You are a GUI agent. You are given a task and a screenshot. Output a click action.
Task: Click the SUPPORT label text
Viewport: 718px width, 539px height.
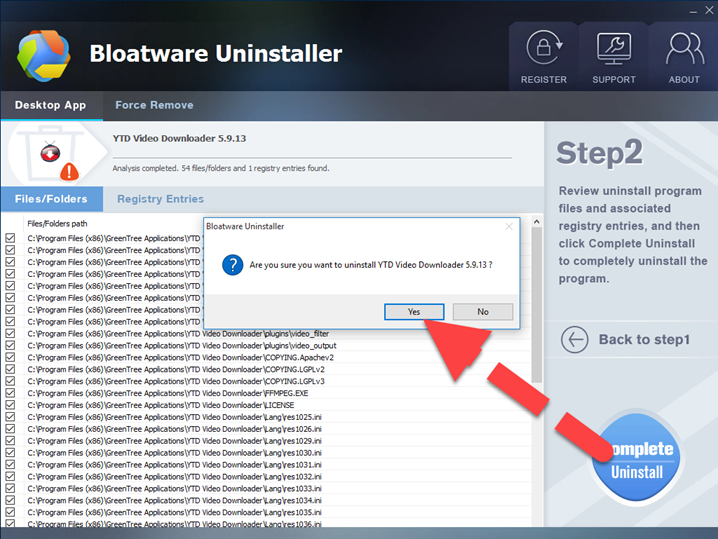614,80
